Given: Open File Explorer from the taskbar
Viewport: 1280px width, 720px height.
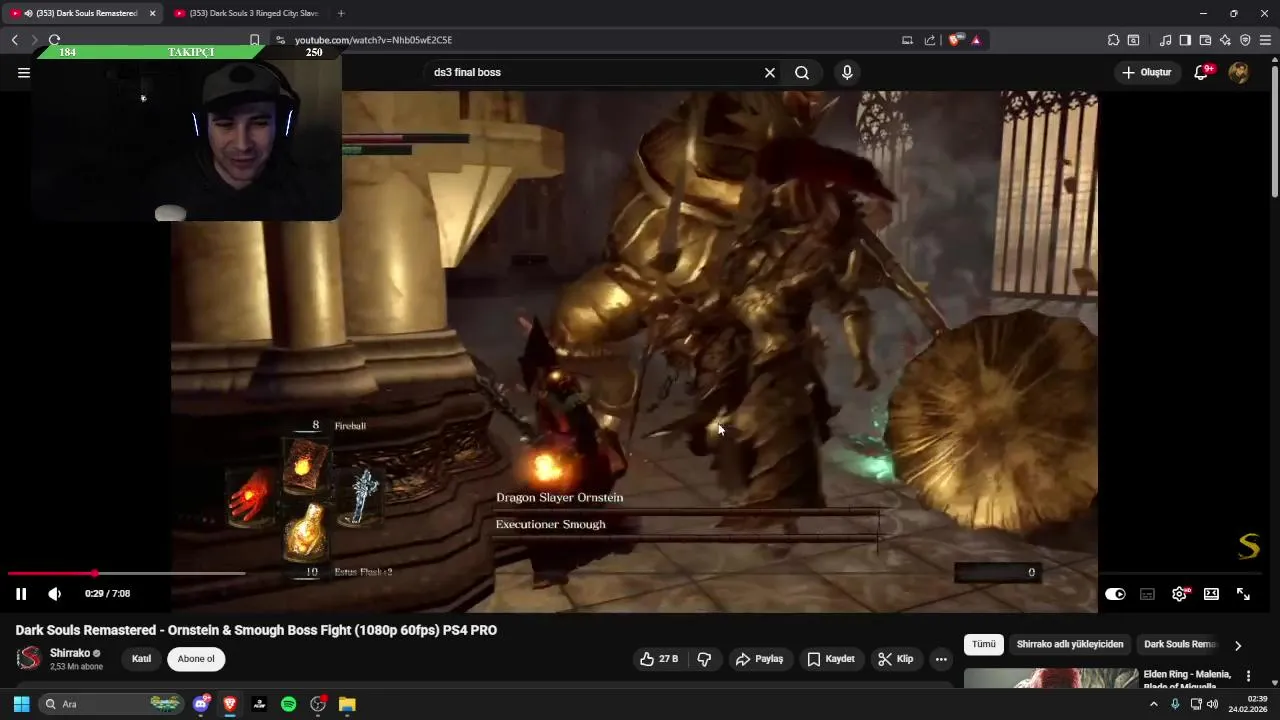Looking at the screenshot, I should pos(347,704).
